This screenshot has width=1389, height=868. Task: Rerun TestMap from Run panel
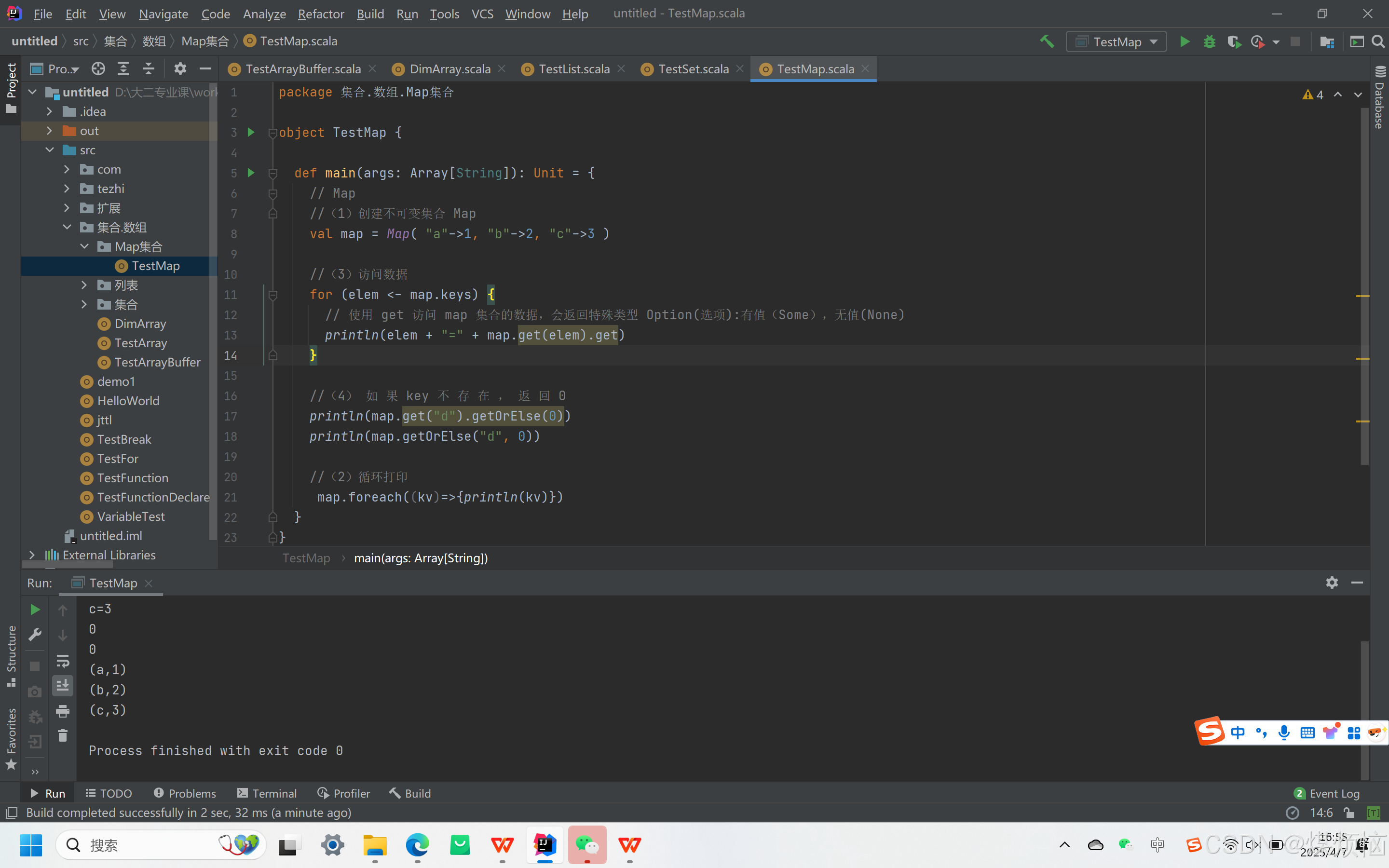[x=35, y=610]
